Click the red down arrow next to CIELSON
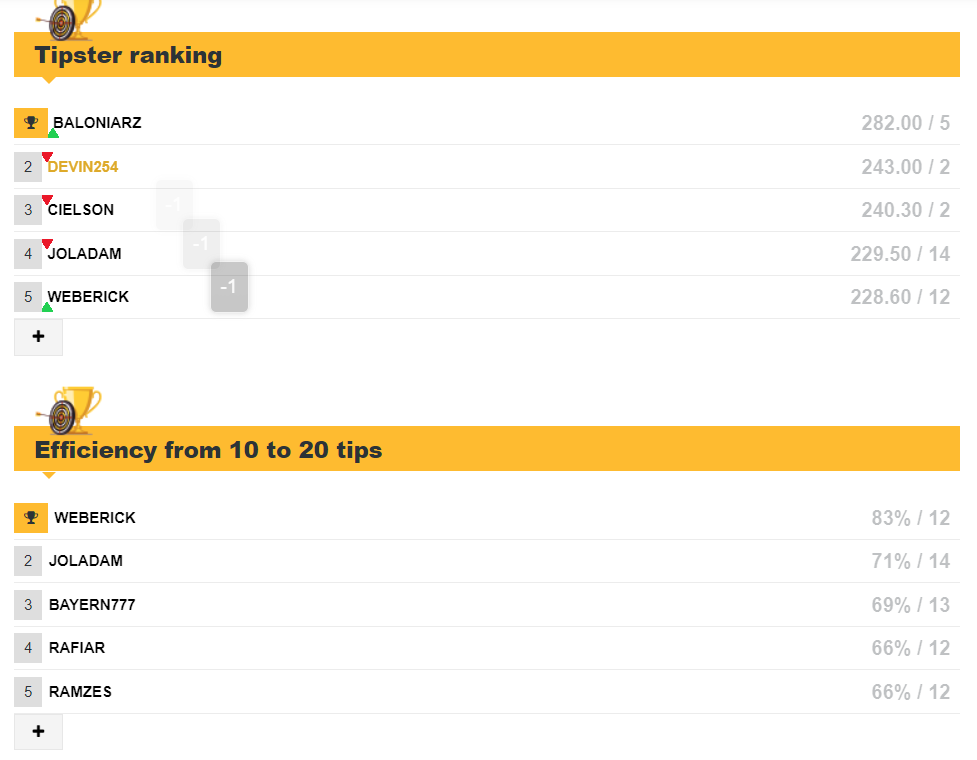Image resolution: width=977 pixels, height=760 pixels. point(47,199)
